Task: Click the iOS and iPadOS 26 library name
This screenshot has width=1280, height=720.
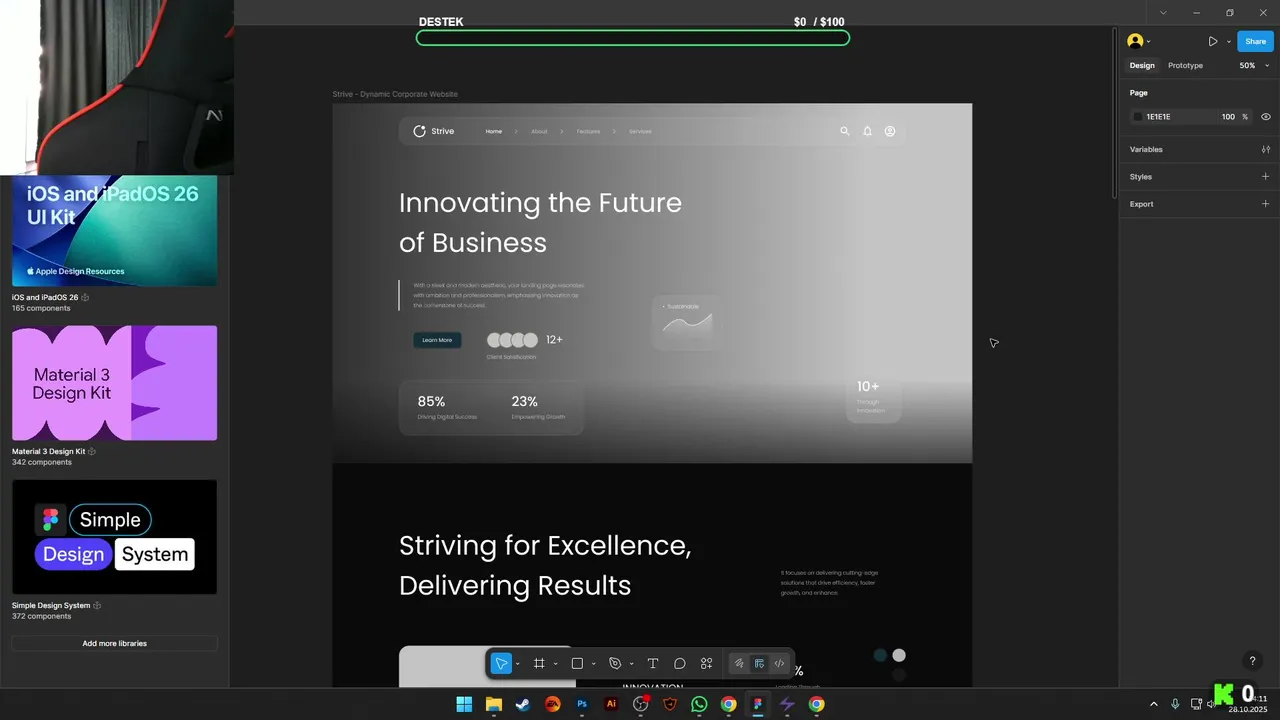Action: [45, 297]
